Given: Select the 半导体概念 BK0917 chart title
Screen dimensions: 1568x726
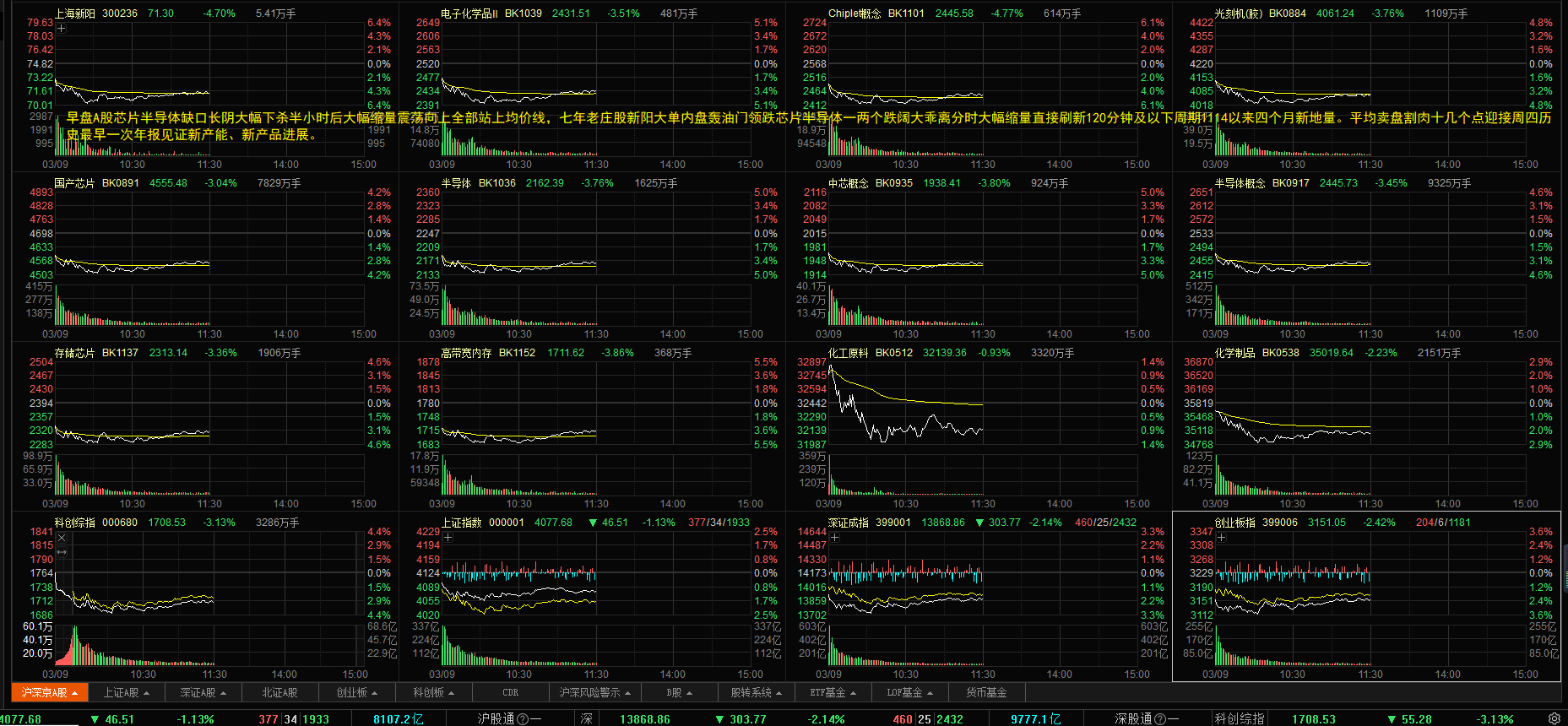Looking at the screenshot, I should coord(1262,183).
